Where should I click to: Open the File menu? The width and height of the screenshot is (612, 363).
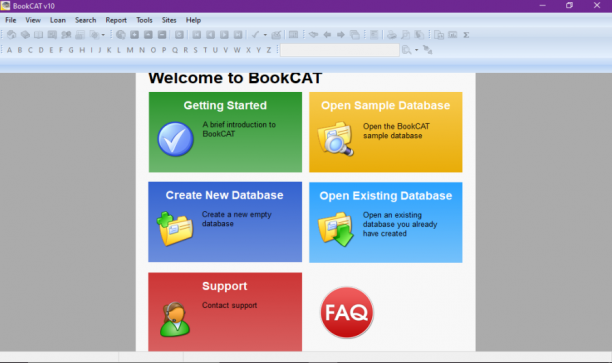click(x=11, y=20)
